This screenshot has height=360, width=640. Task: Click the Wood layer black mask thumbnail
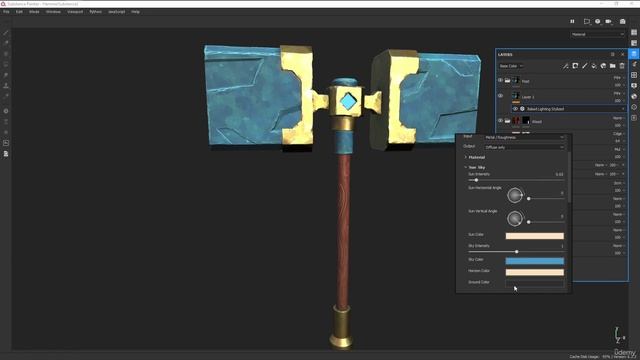pyautogui.click(x=526, y=120)
